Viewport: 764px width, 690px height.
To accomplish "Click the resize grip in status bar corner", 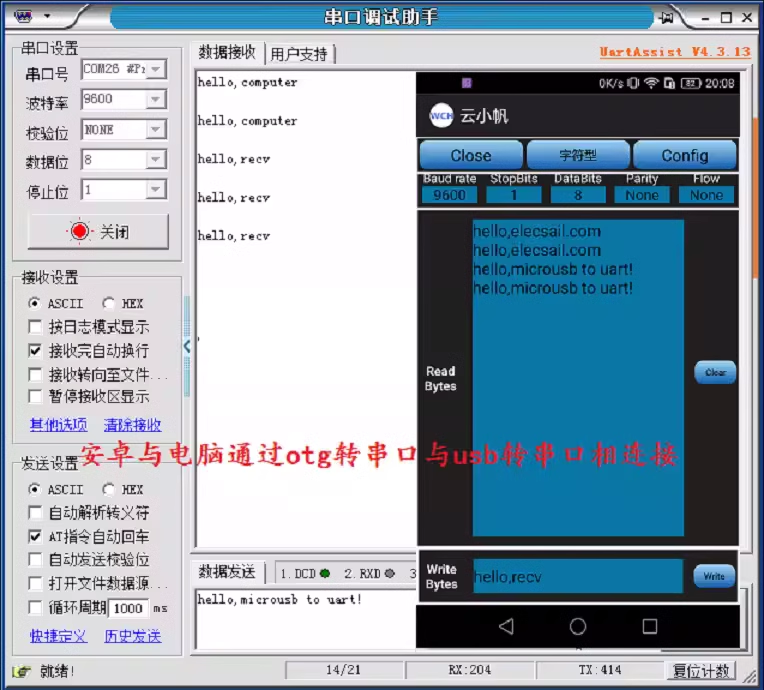I will (749, 675).
